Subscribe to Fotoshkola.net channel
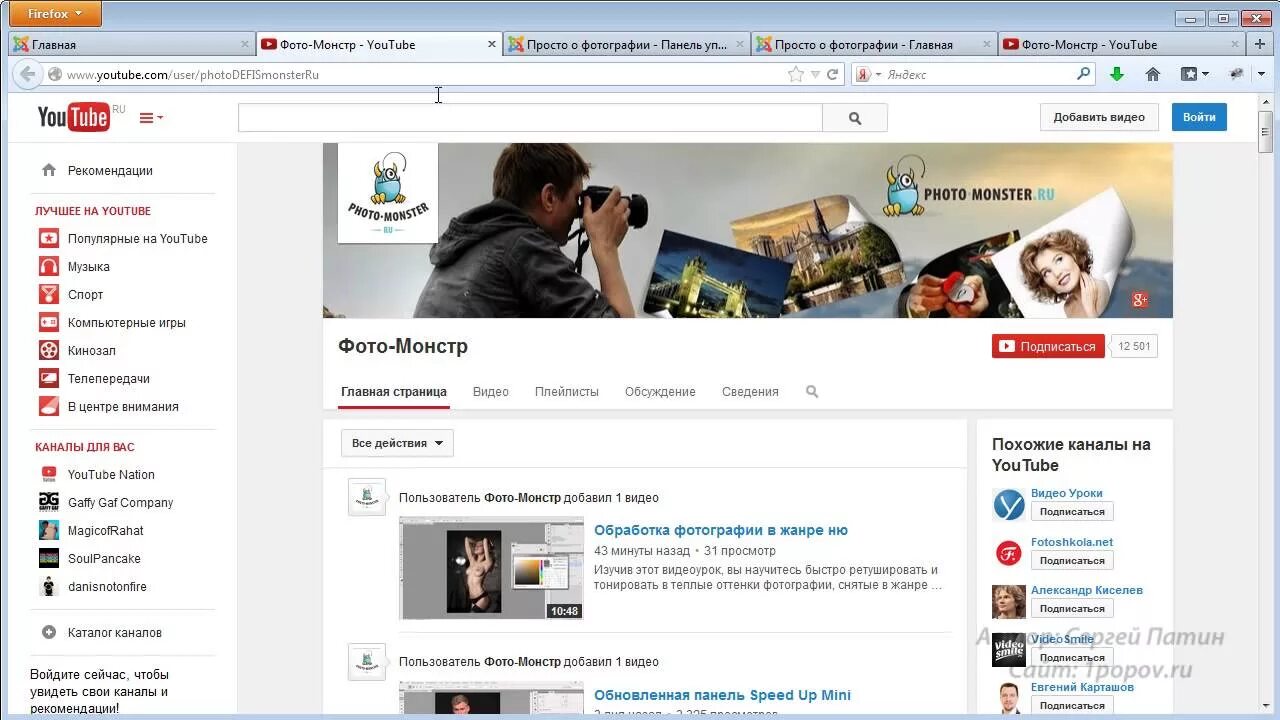 point(1072,561)
